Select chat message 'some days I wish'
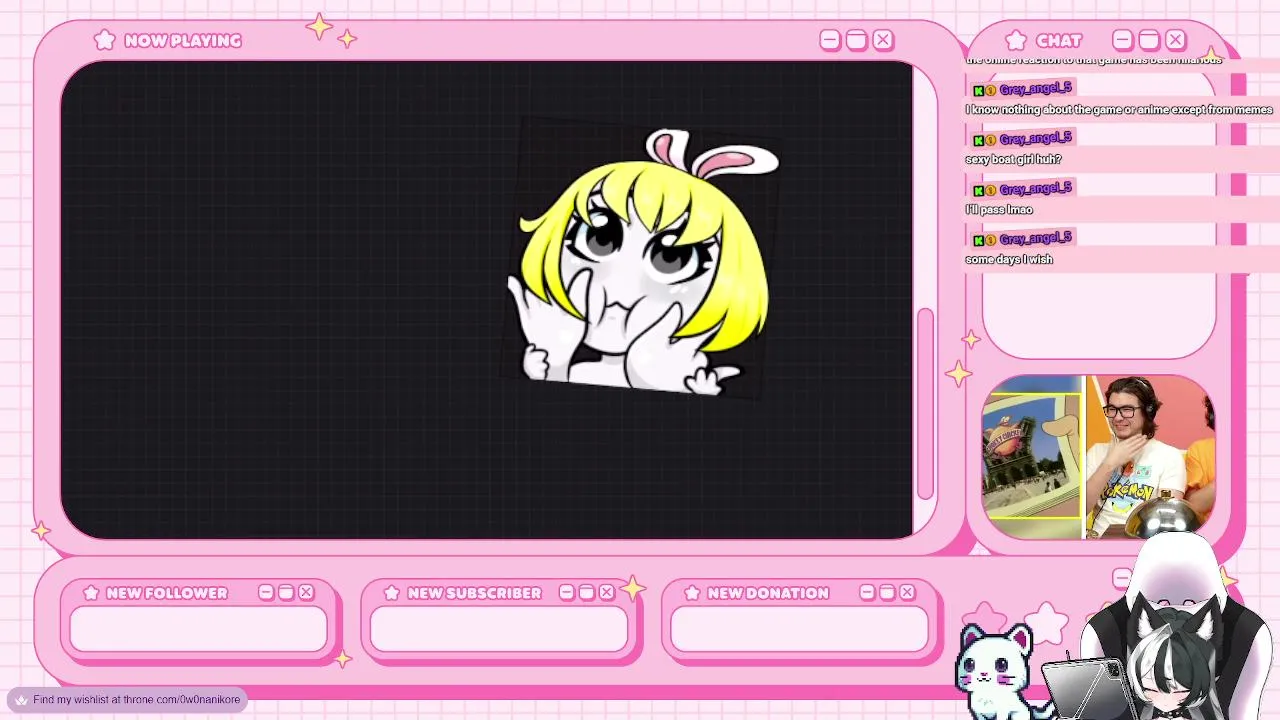This screenshot has height=720, width=1280. tap(1009, 260)
